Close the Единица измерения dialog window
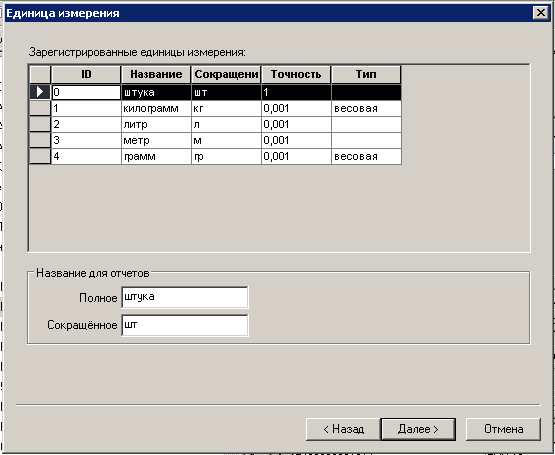Screen dimensions: 555x455 tap(540, 13)
